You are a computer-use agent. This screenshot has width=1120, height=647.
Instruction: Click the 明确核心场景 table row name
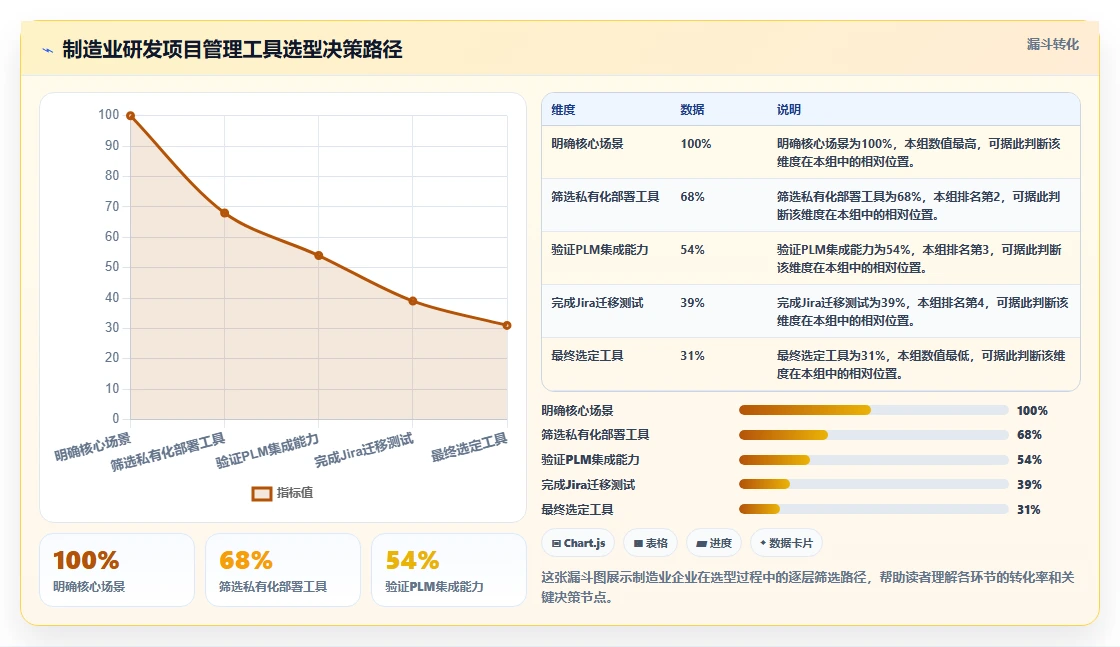(587, 144)
